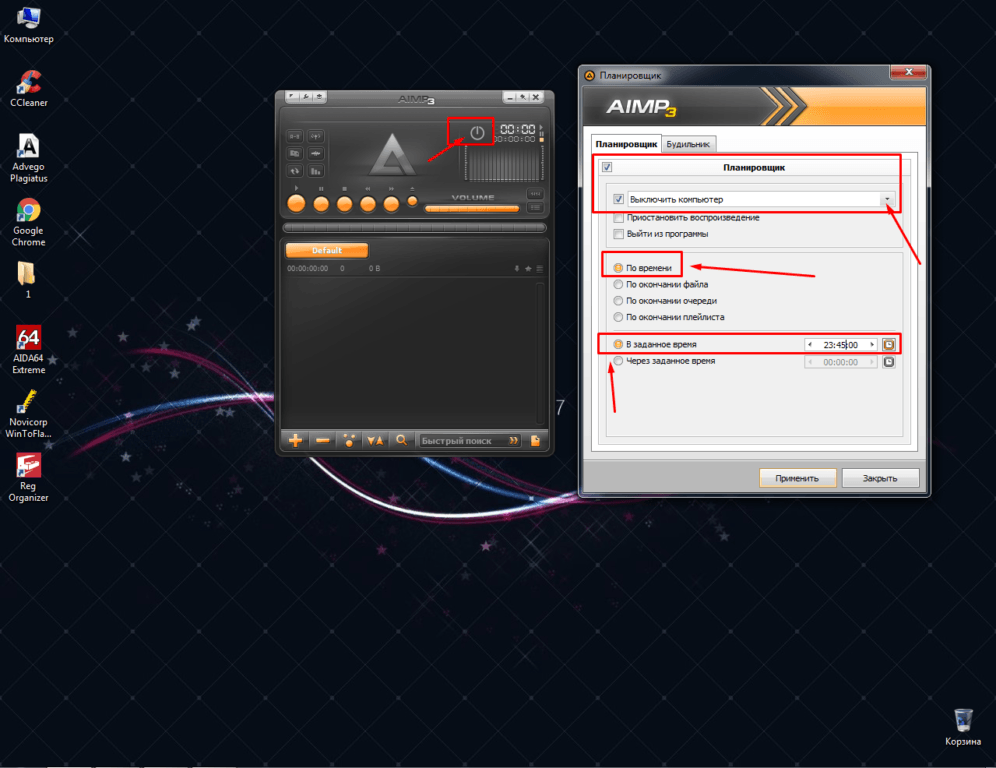Increase the 23:45:00 time with right arrow
This screenshot has height=768, width=996.
[872, 345]
